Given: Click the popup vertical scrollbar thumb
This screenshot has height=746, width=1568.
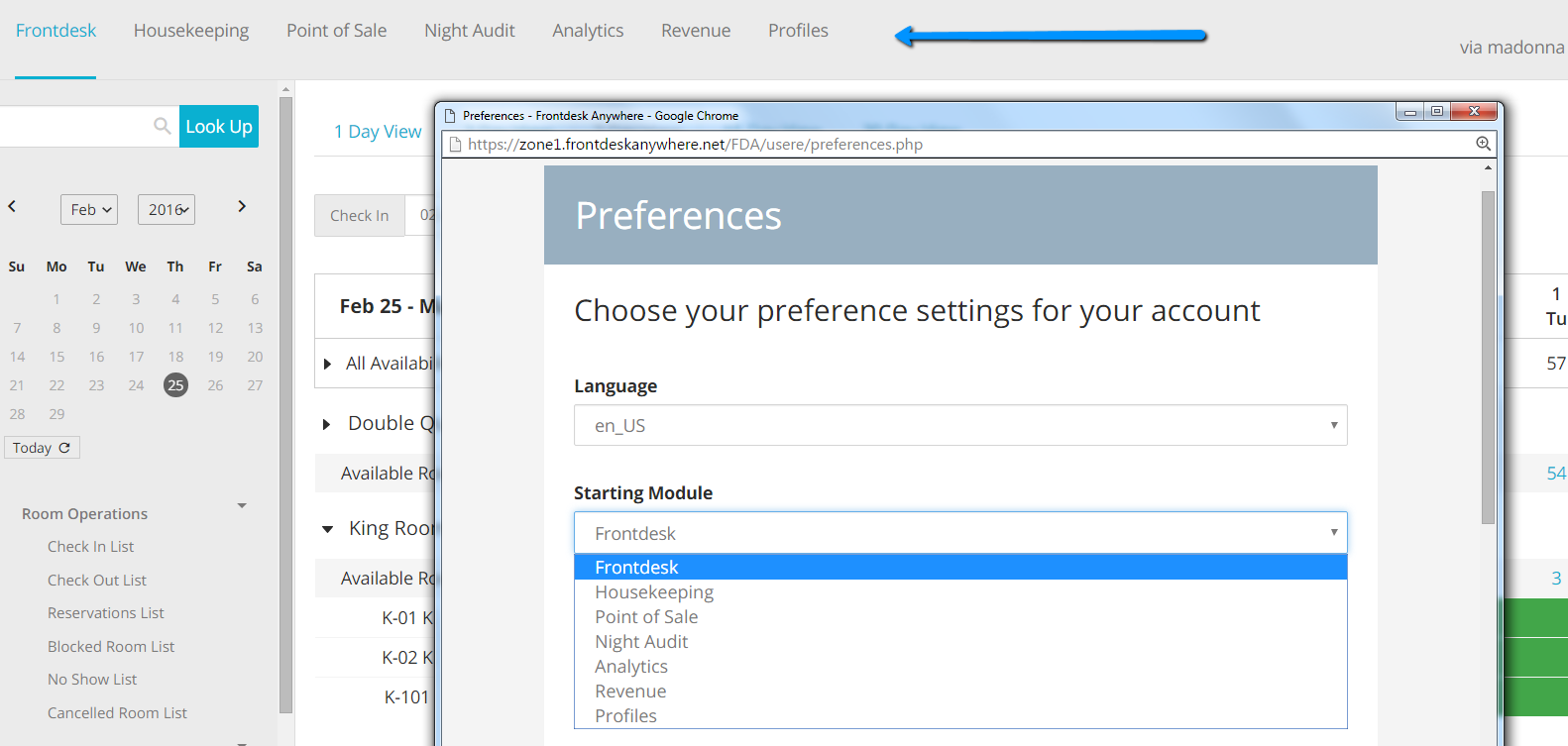Looking at the screenshot, I should click(1488, 357).
